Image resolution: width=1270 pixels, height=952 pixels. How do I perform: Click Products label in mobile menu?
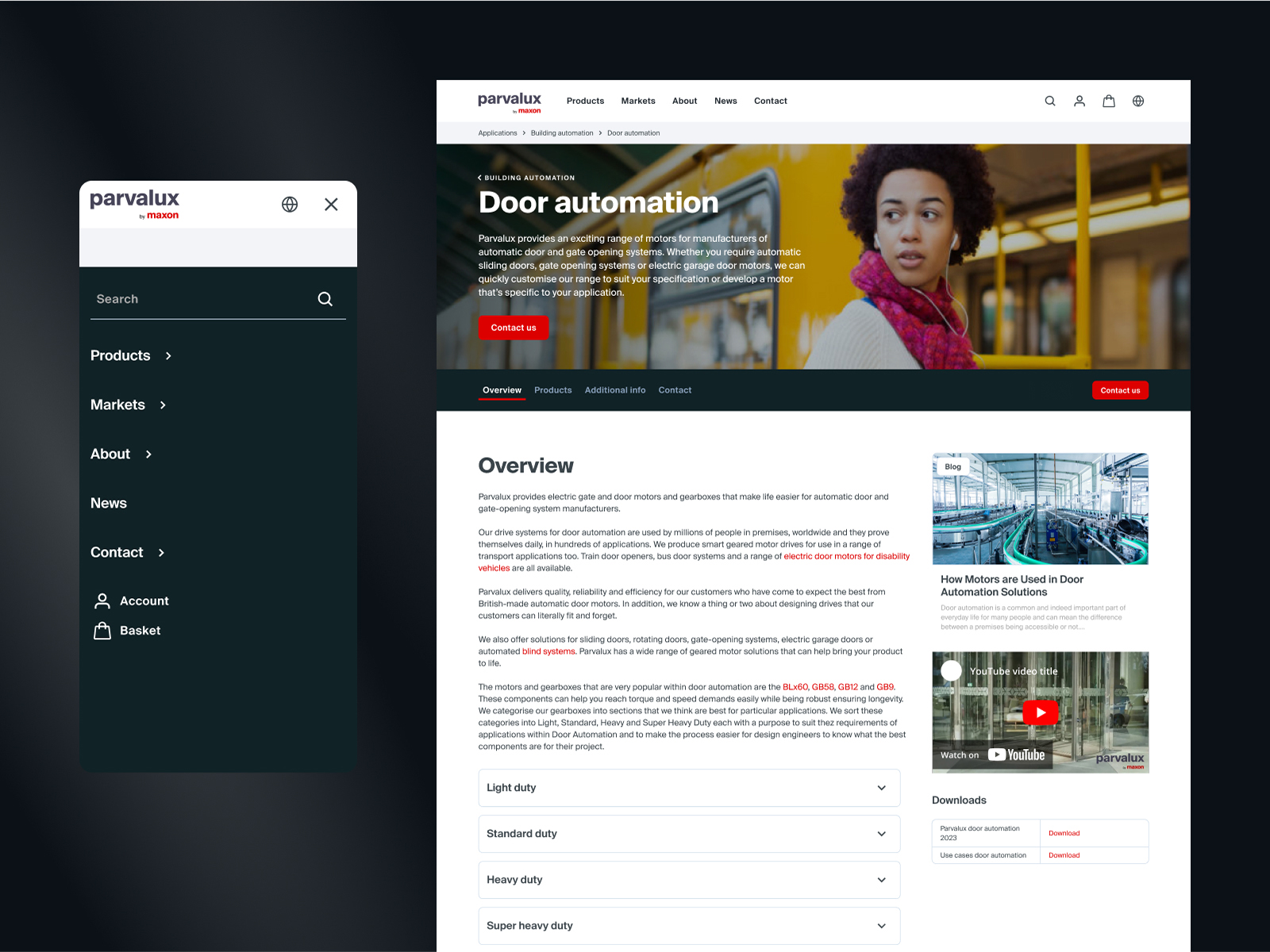[120, 356]
